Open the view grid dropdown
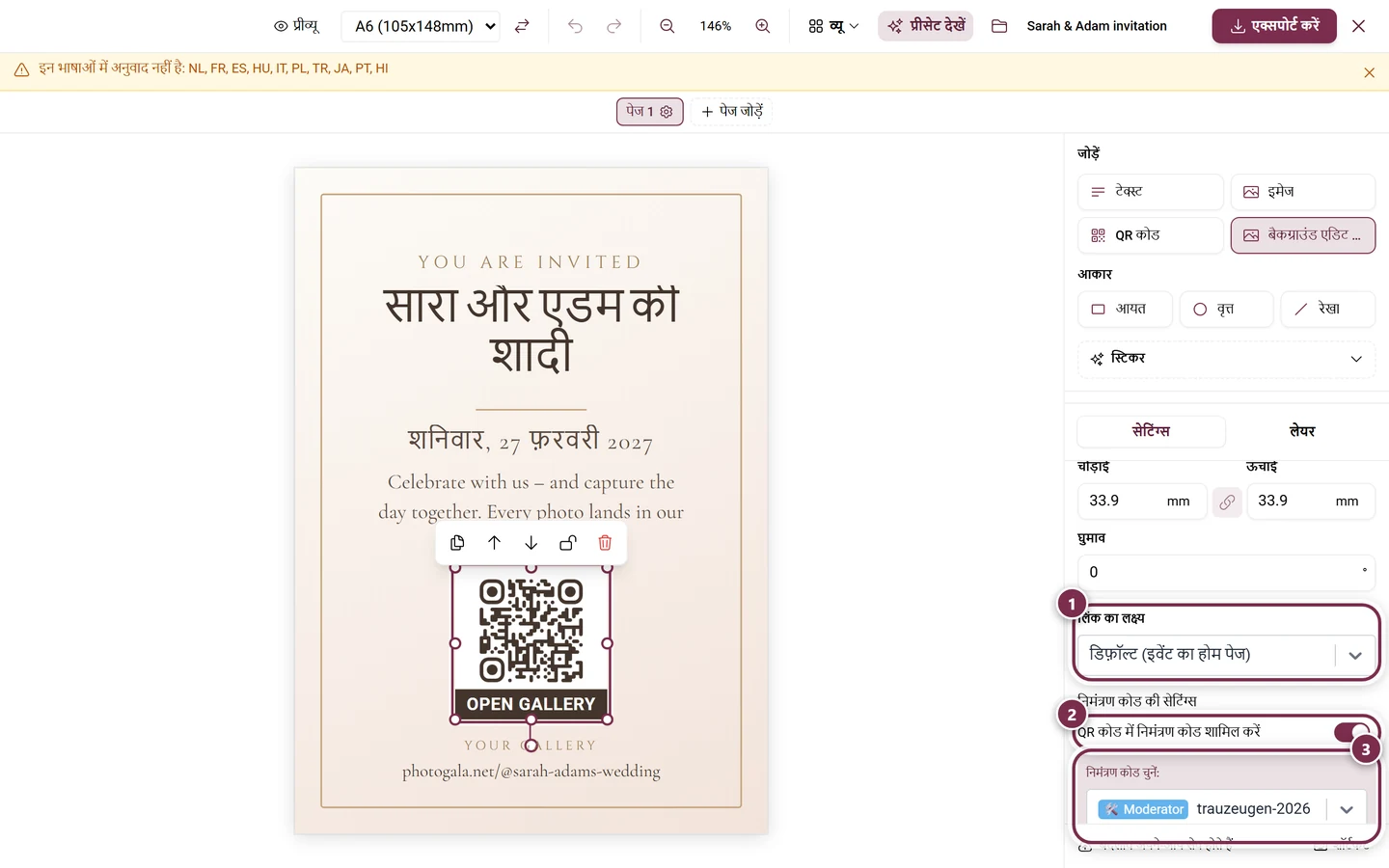 click(833, 26)
